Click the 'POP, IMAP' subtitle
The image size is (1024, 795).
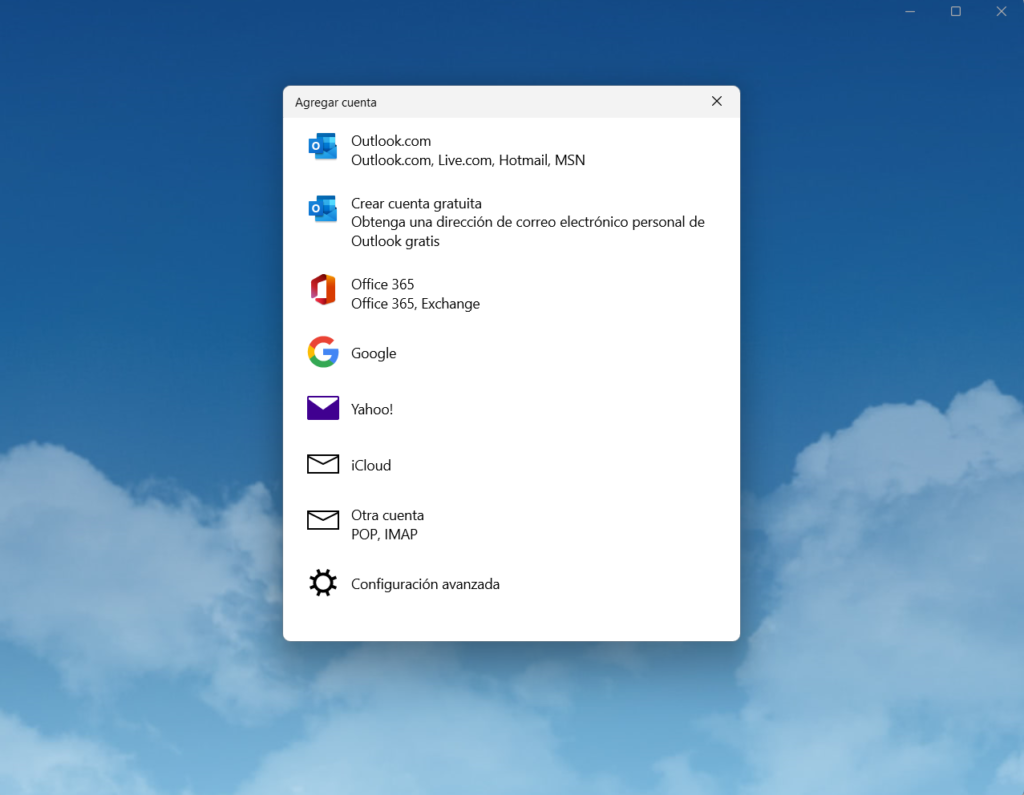coord(384,534)
